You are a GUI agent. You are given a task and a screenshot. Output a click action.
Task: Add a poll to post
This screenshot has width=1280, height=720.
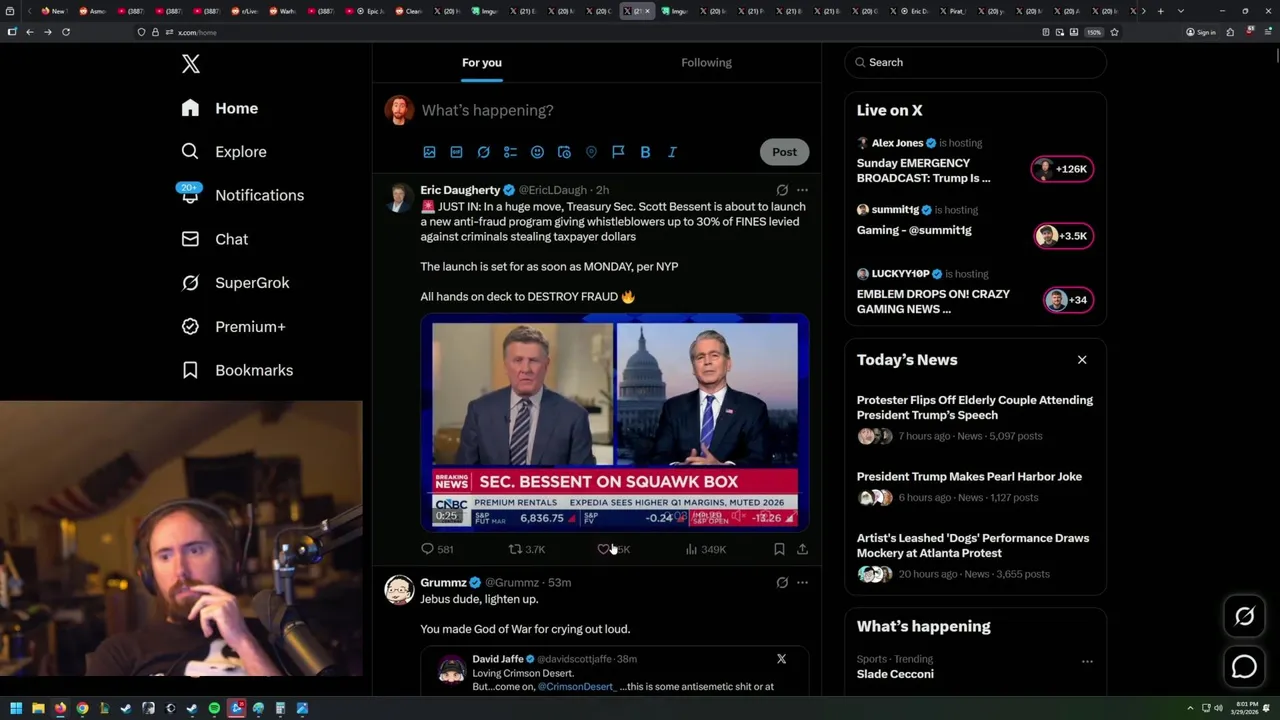[x=510, y=152]
